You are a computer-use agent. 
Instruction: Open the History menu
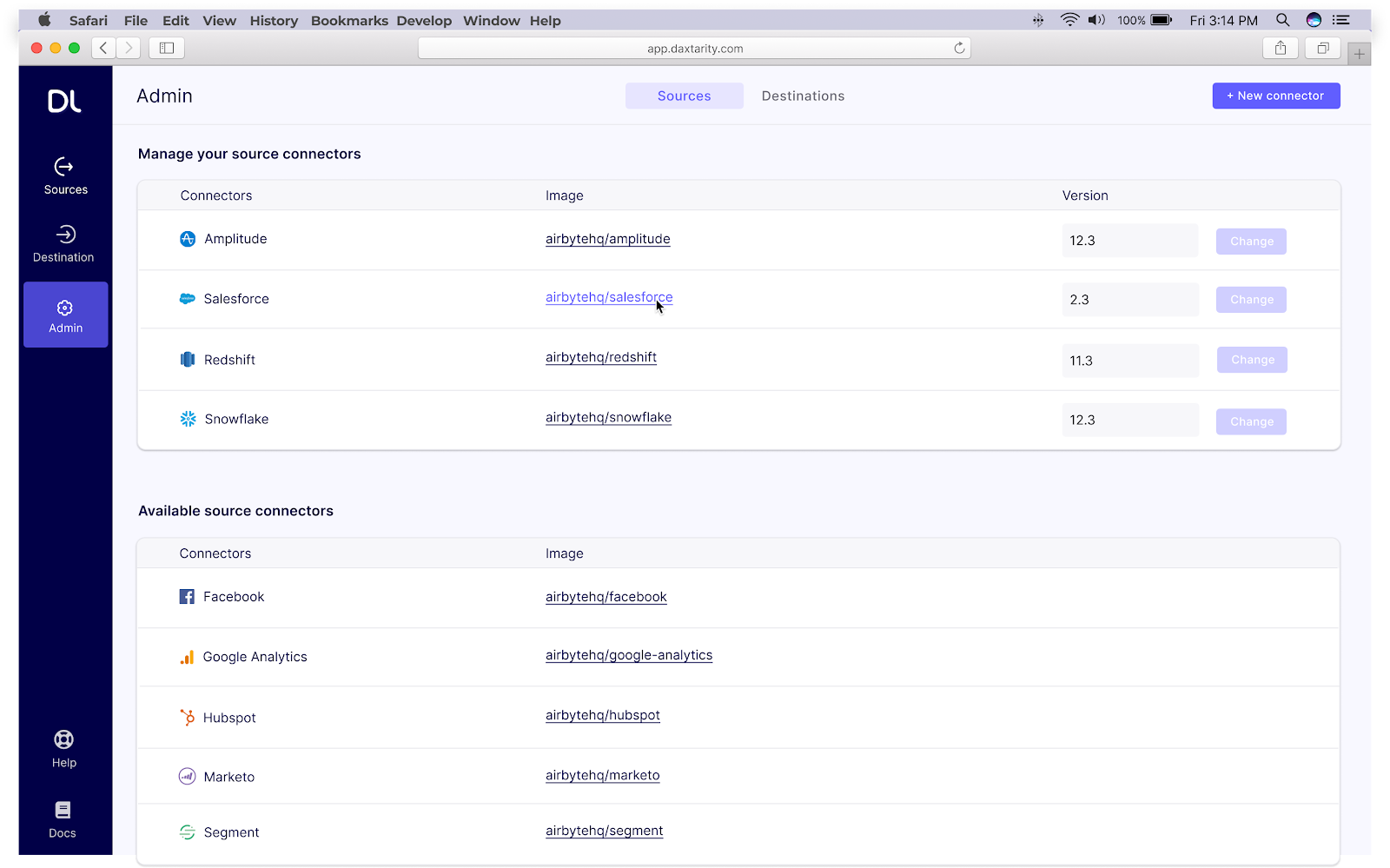274,21
